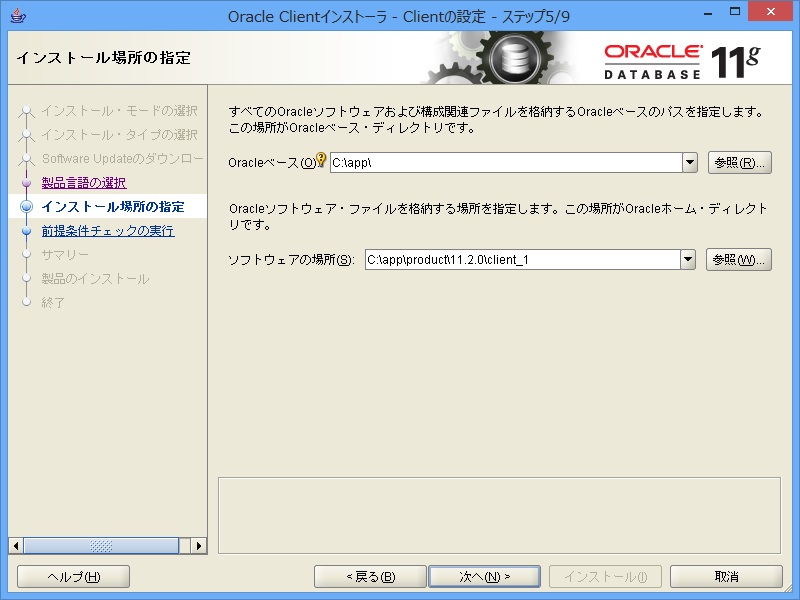Click the Oracle base hint lightbulb icon
Screen dimensions: 800x600
[x=322, y=161]
